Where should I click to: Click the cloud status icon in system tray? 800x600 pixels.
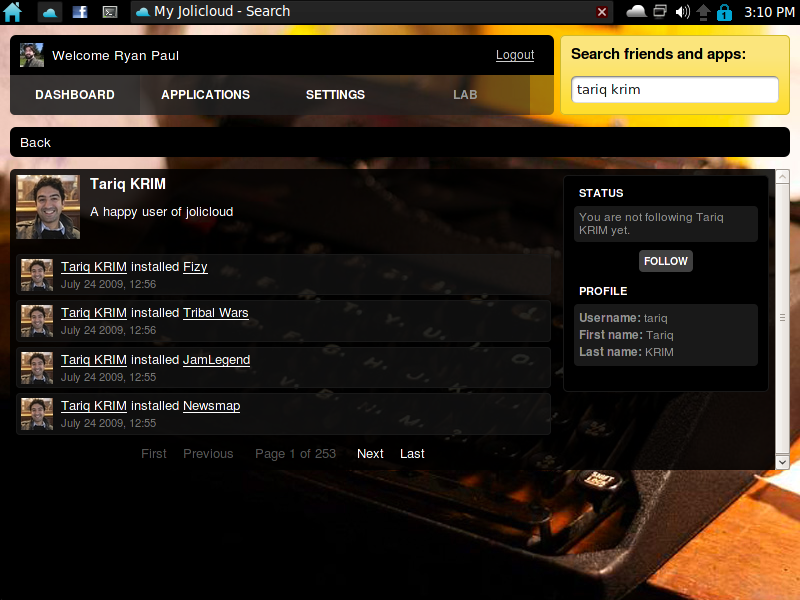click(636, 11)
